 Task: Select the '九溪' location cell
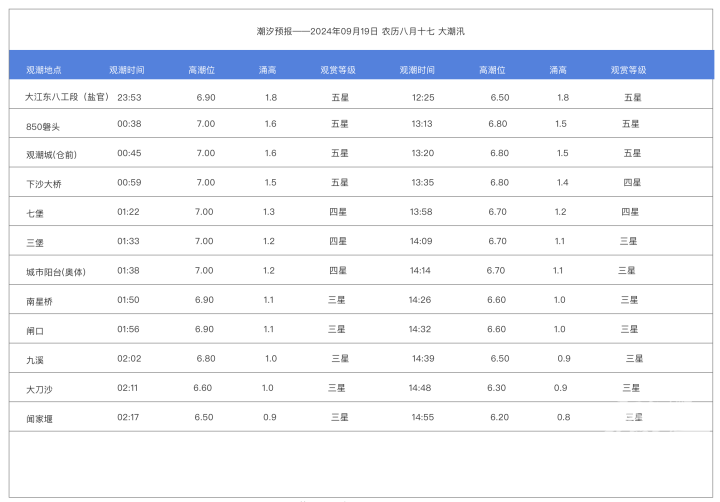click(x=35, y=360)
